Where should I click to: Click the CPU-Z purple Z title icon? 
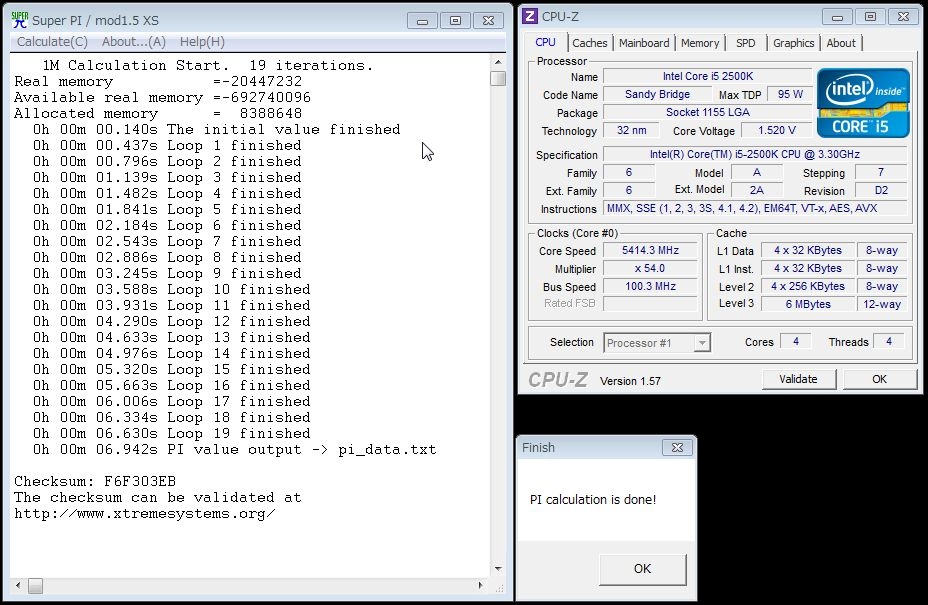[530, 15]
